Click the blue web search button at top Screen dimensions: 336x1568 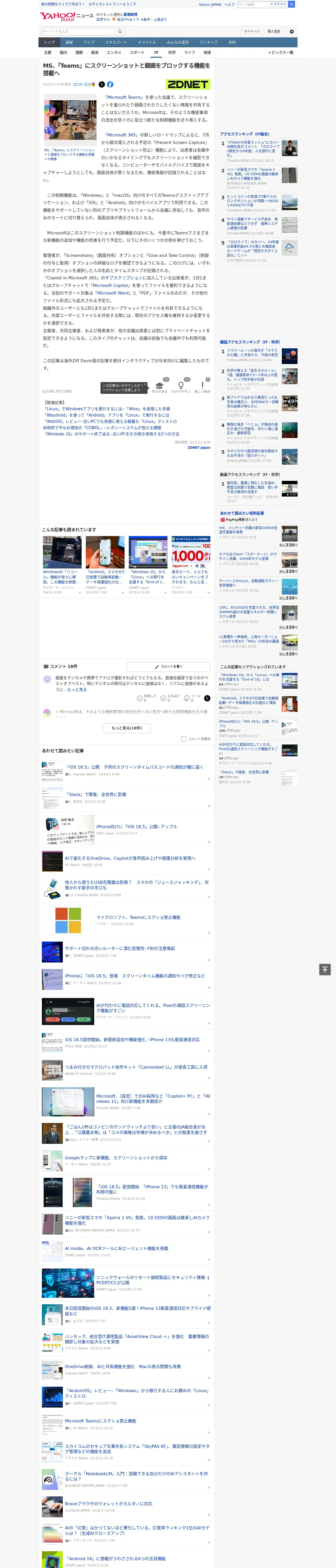(292, 4)
